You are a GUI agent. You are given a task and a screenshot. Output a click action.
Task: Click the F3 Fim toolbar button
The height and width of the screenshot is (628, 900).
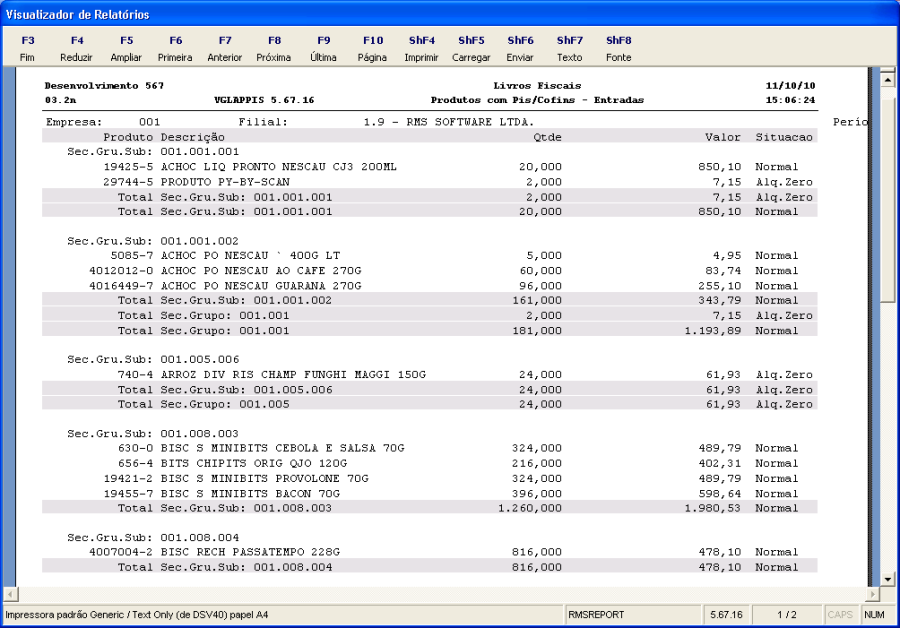(x=27, y=49)
